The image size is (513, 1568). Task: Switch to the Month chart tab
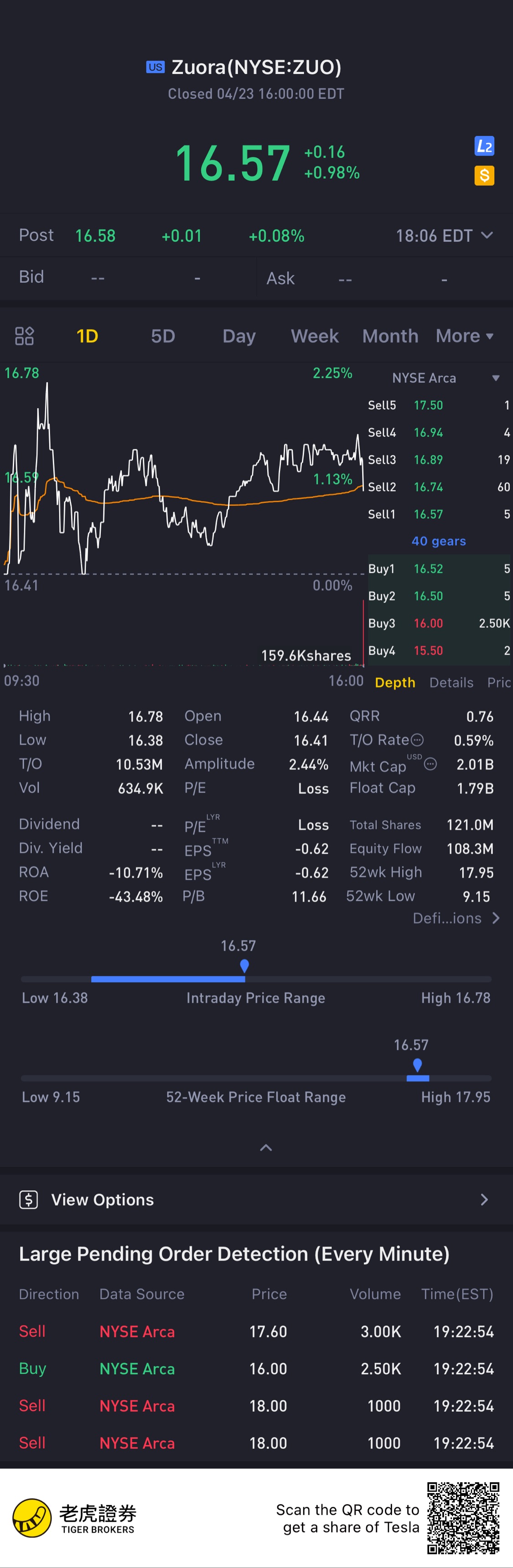click(x=390, y=336)
